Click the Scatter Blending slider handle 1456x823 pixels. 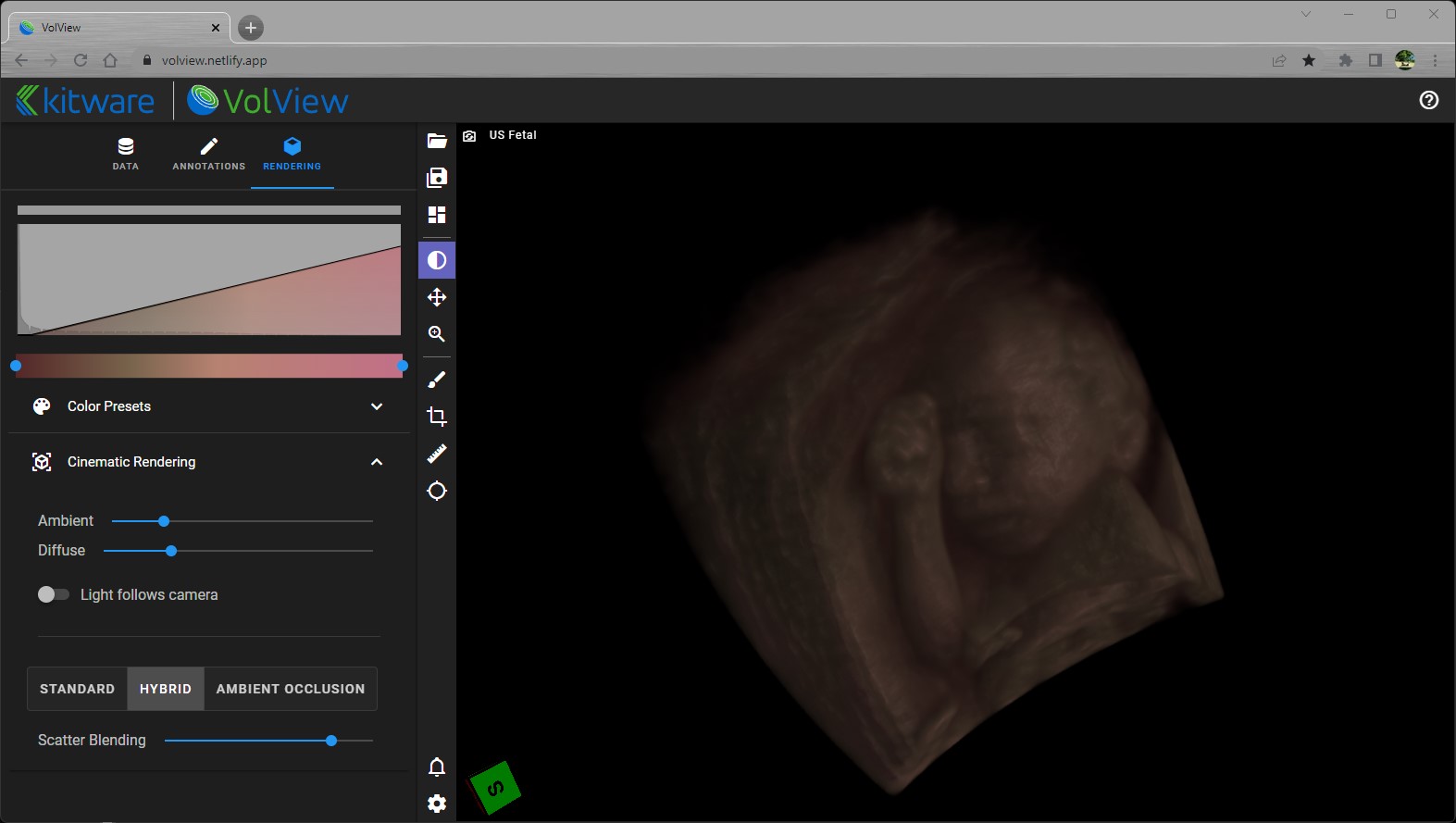click(x=331, y=741)
